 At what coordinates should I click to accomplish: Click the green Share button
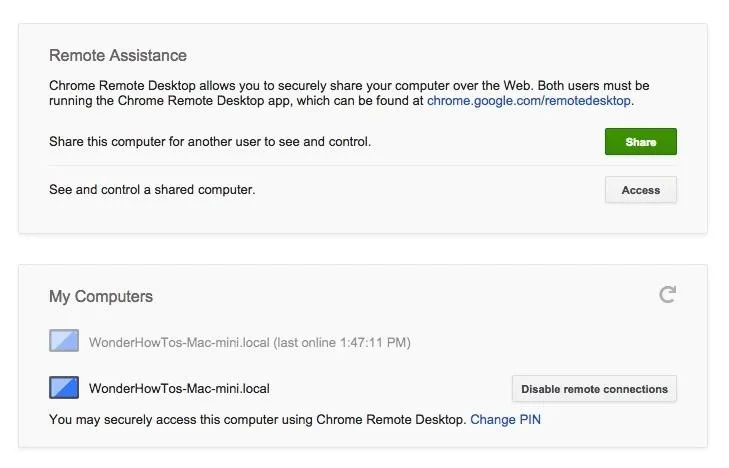[x=640, y=142]
